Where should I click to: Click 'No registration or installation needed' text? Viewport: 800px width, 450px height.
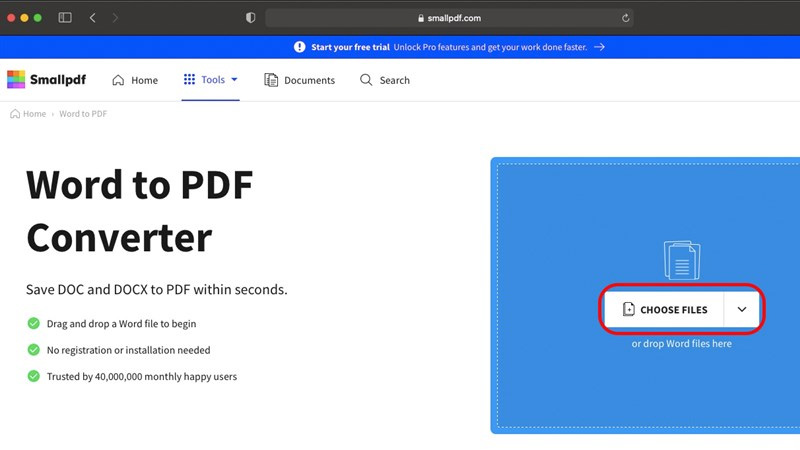coord(129,350)
